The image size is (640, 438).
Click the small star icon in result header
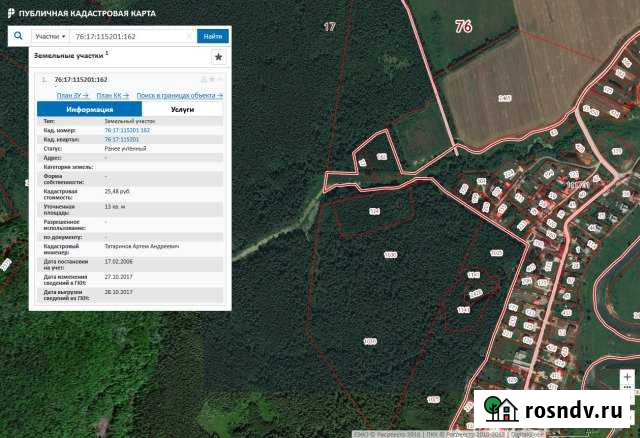pos(213,79)
